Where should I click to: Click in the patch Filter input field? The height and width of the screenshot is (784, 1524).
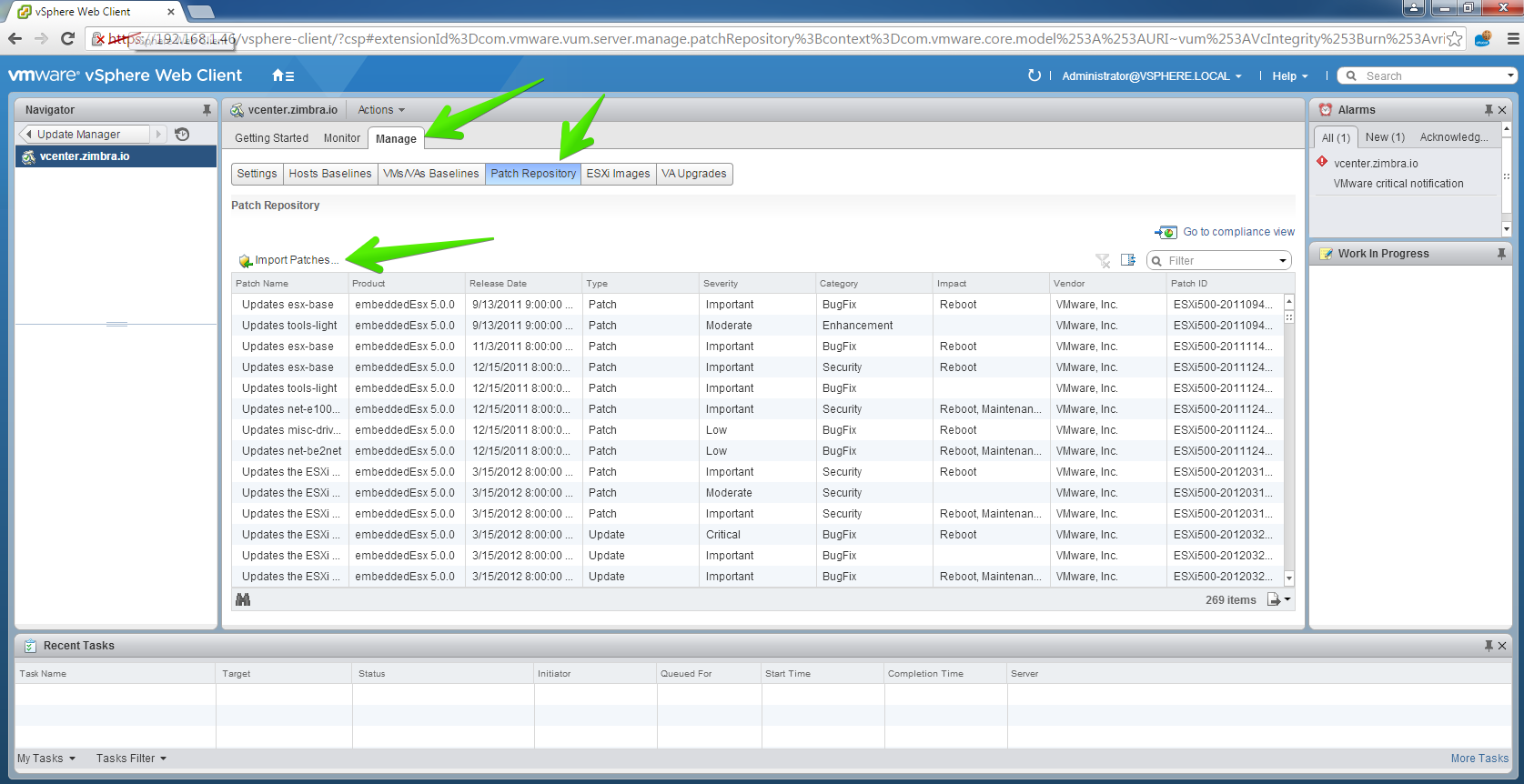point(1220,261)
